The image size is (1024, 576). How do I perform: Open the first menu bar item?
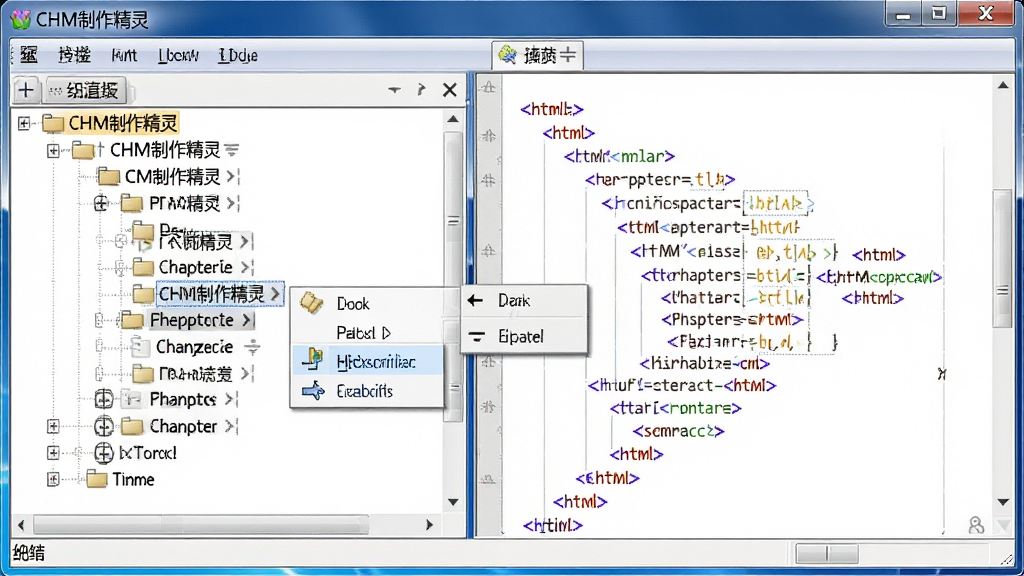(x=29, y=55)
